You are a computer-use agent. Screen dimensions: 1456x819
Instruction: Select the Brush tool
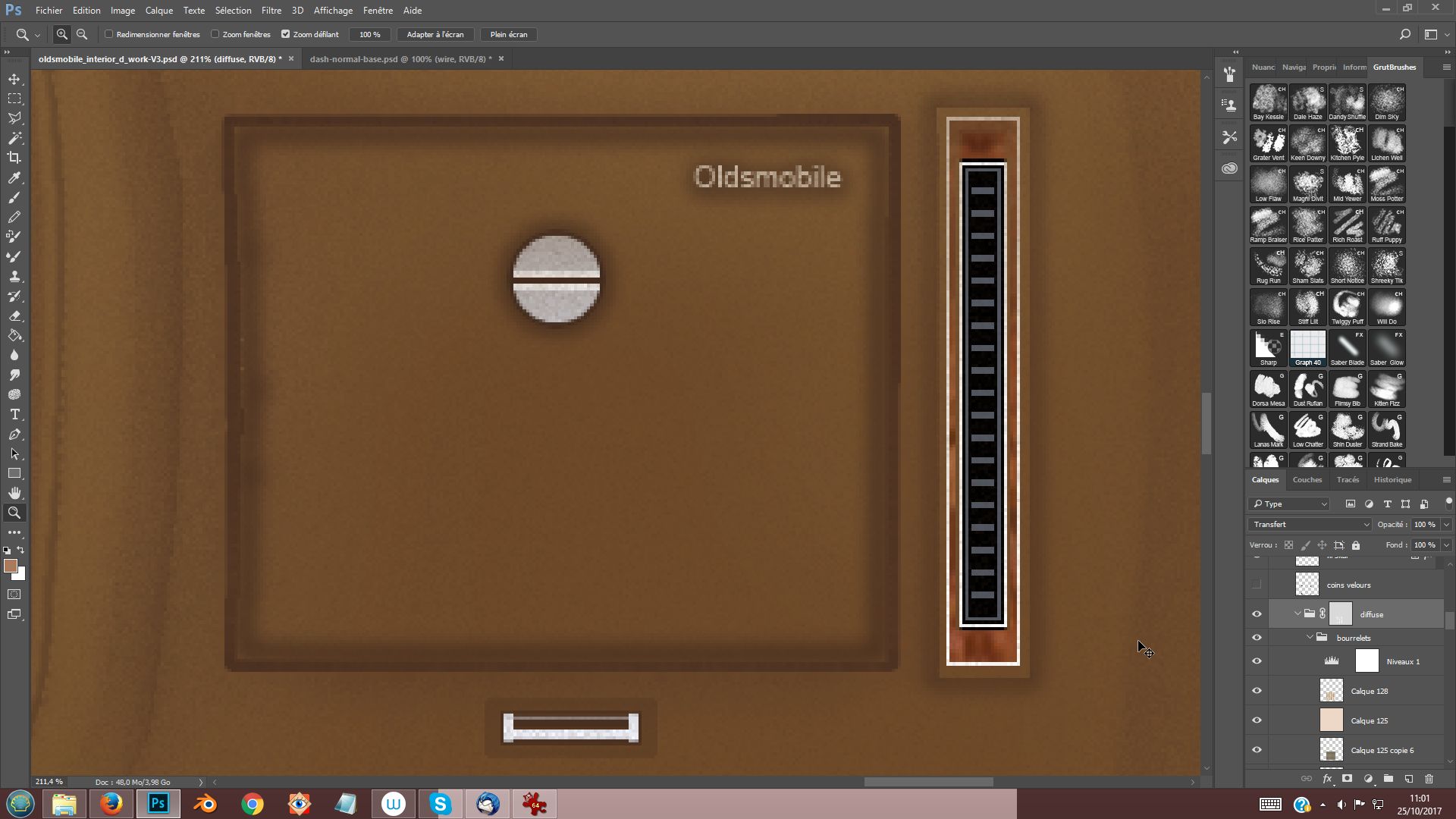(x=14, y=197)
